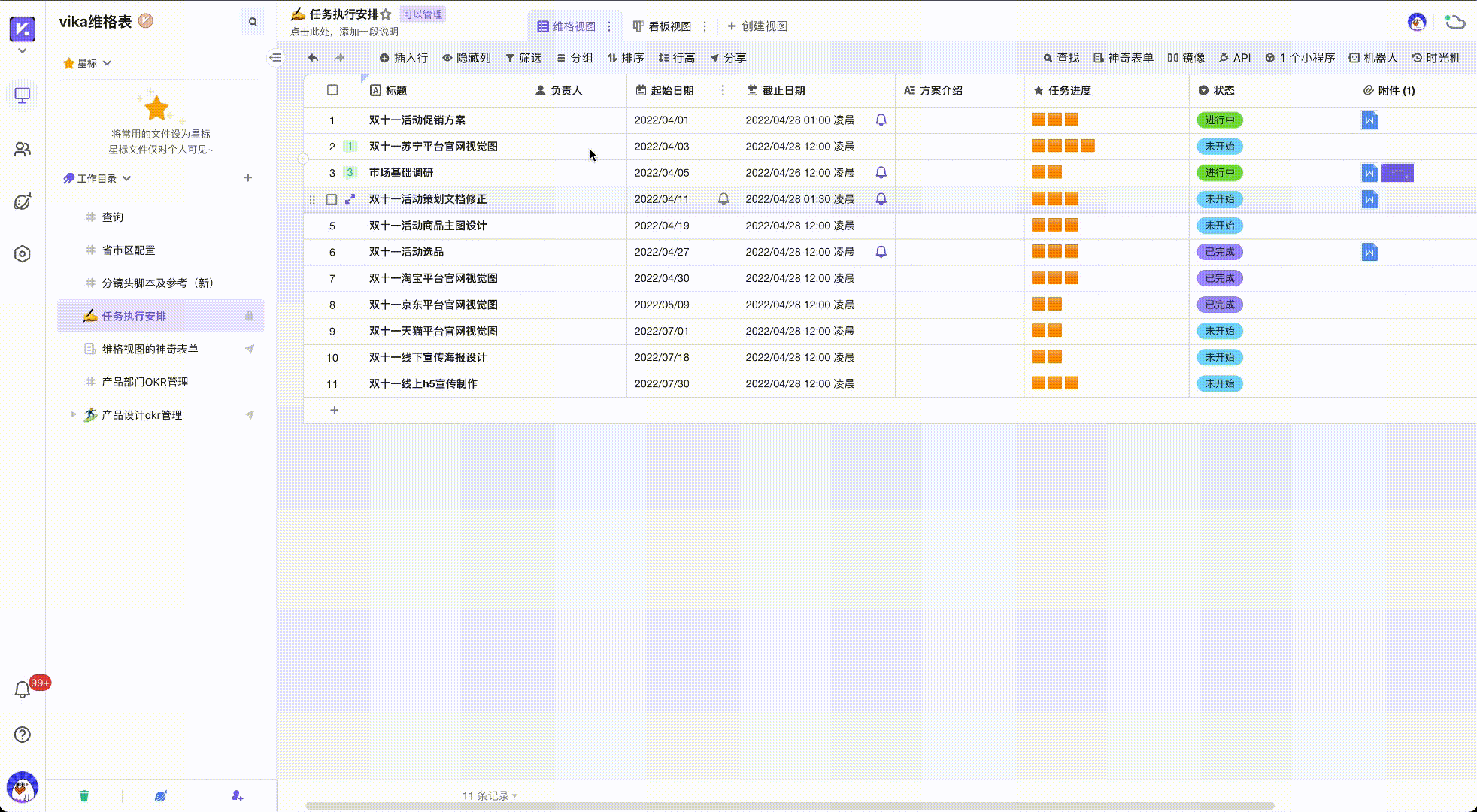This screenshot has height=812, width=1477.
Task: Expand record 4 with expand icon
Action: [350, 199]
